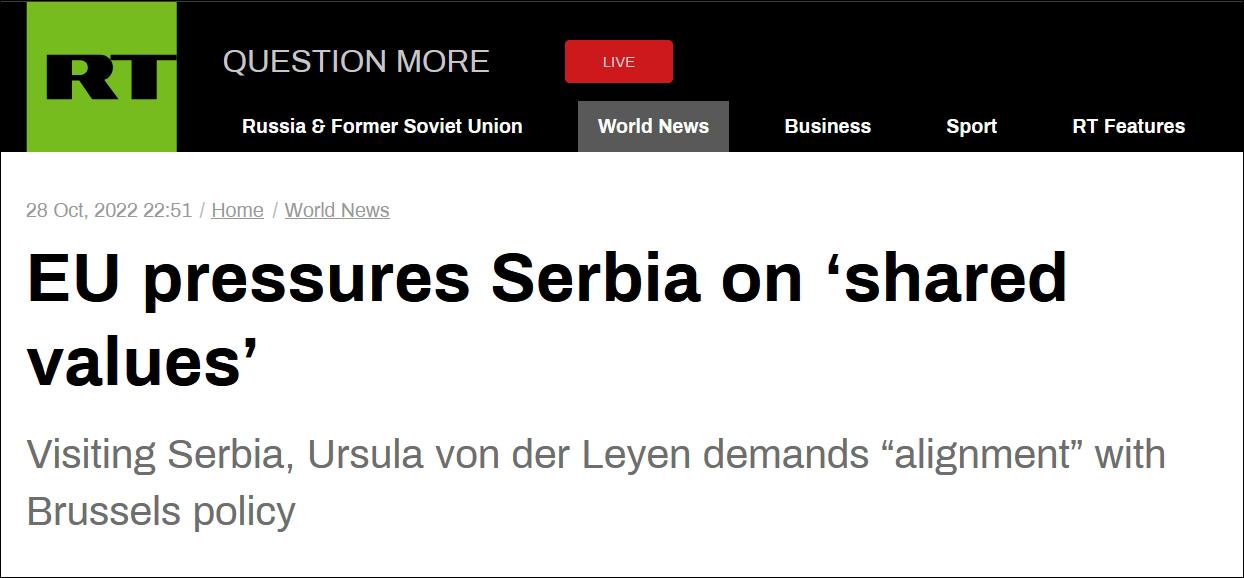1244x578 pixels.
Task: Click 'pressures' in the headline
Action: (306, 278)
